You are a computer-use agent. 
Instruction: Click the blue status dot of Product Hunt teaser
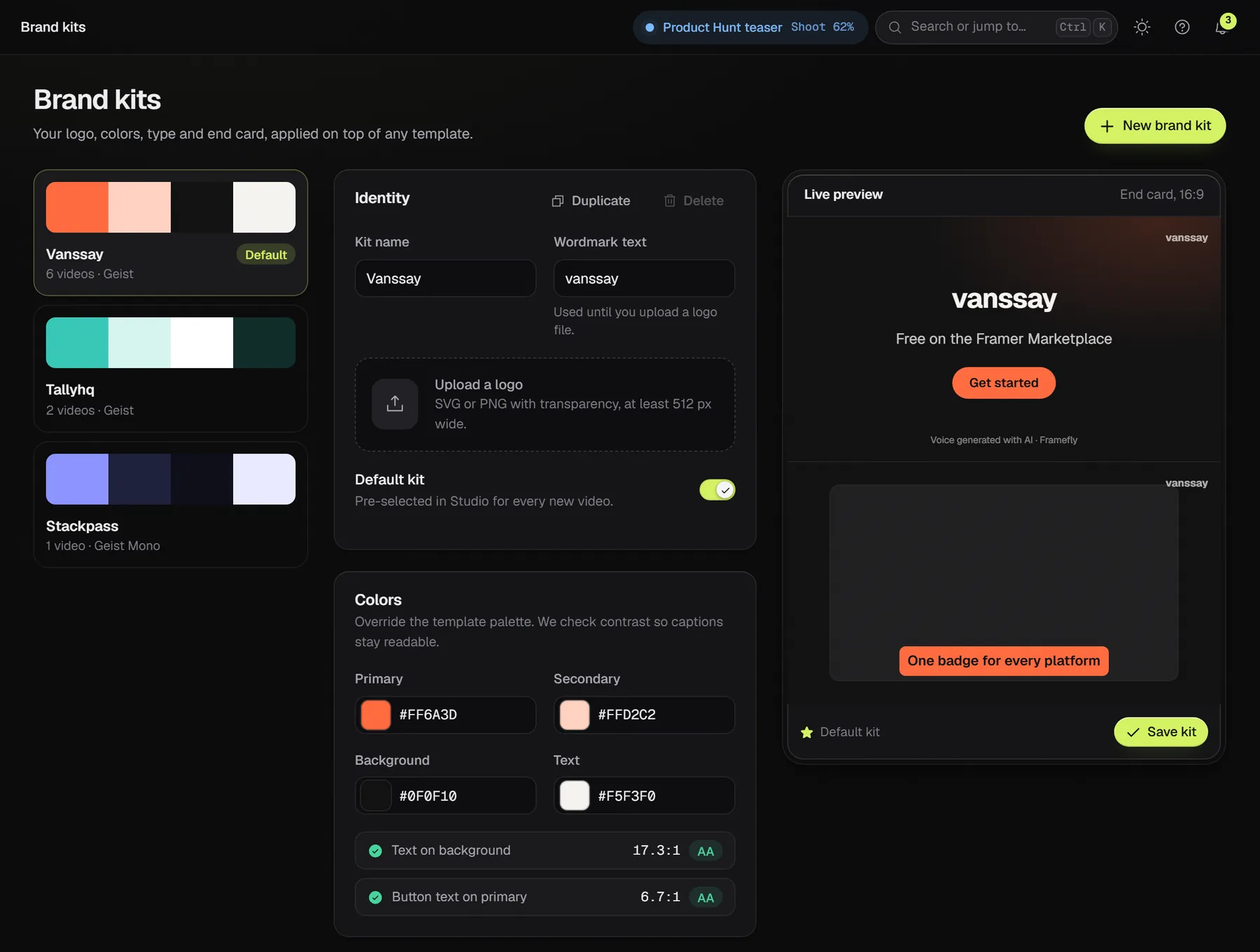click(650, 27)
